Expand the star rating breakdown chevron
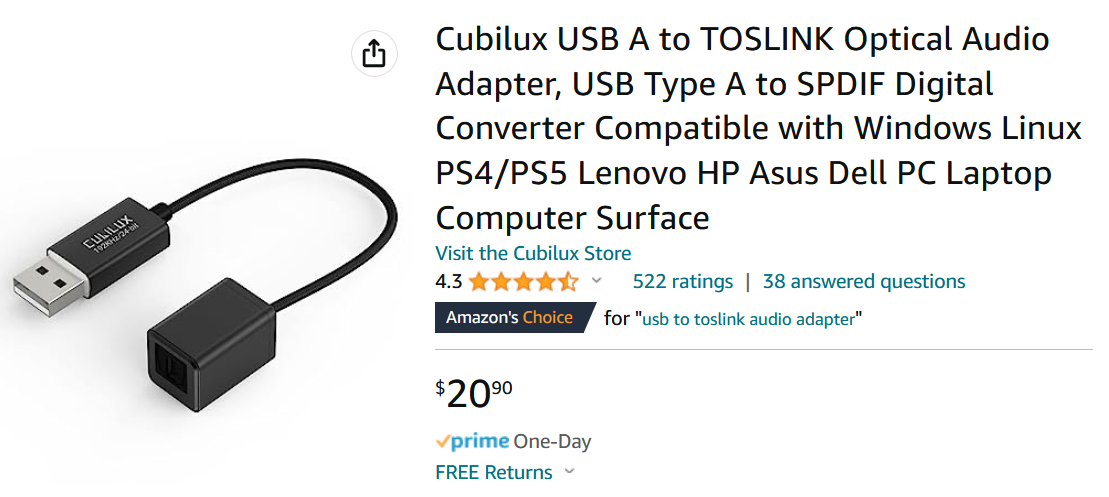 click(x=597, y=281)
